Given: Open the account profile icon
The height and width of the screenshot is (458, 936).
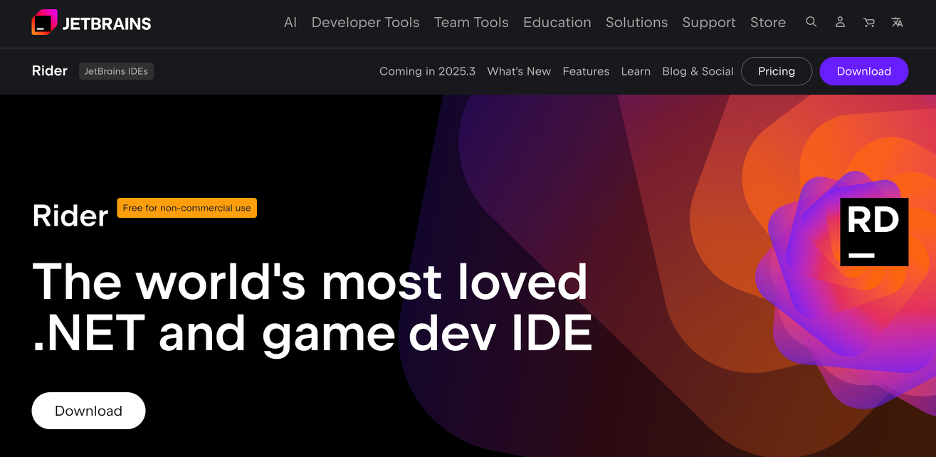Looking at the screenshot, I should [840, 22].
